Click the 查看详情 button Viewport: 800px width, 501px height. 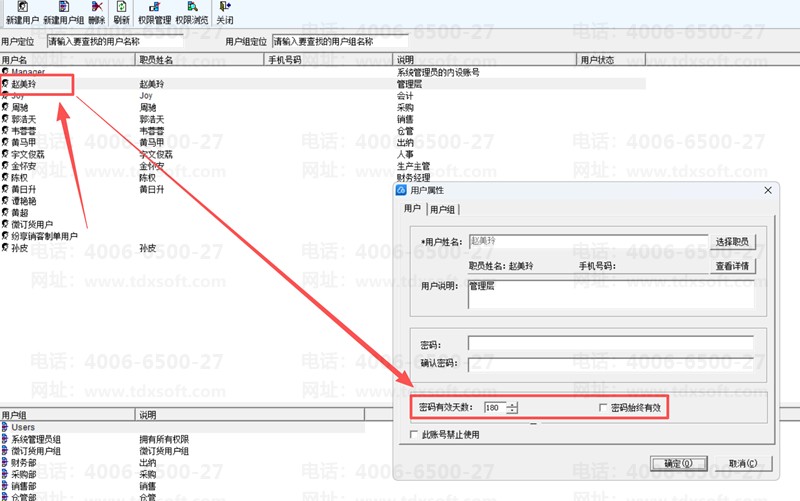click(734, 266)
